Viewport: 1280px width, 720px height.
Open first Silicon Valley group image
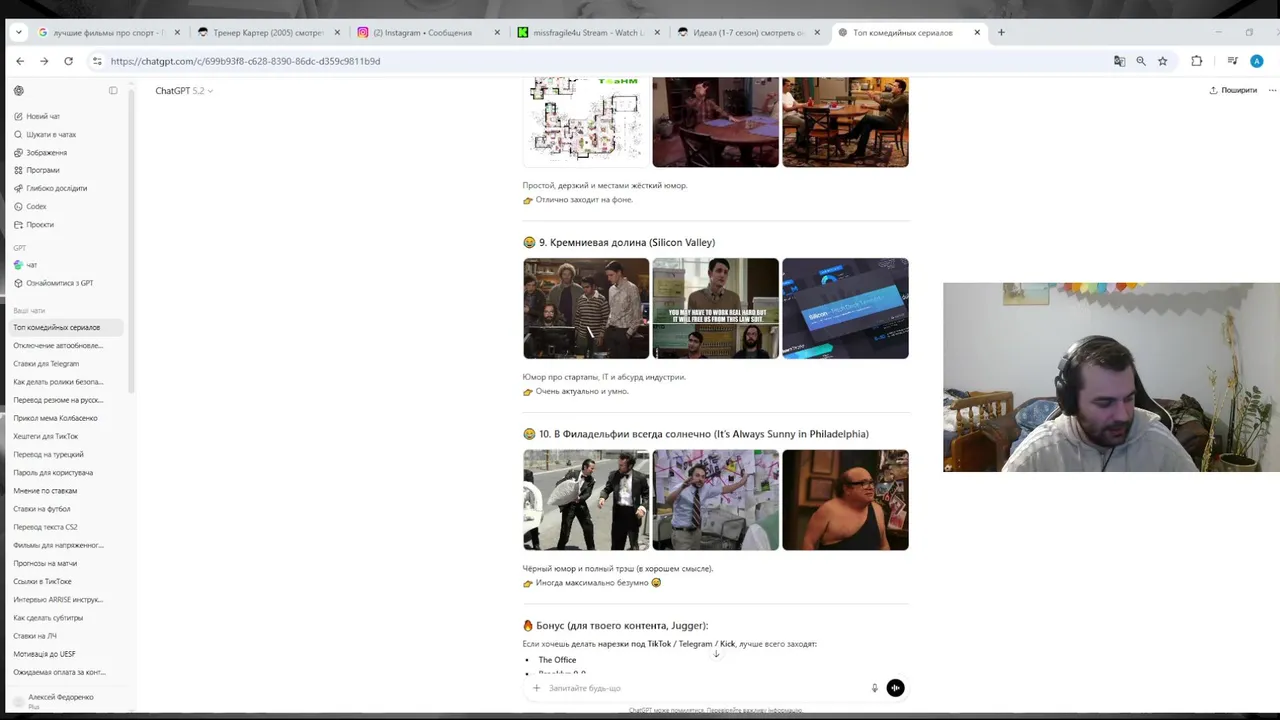click(586, 308)
